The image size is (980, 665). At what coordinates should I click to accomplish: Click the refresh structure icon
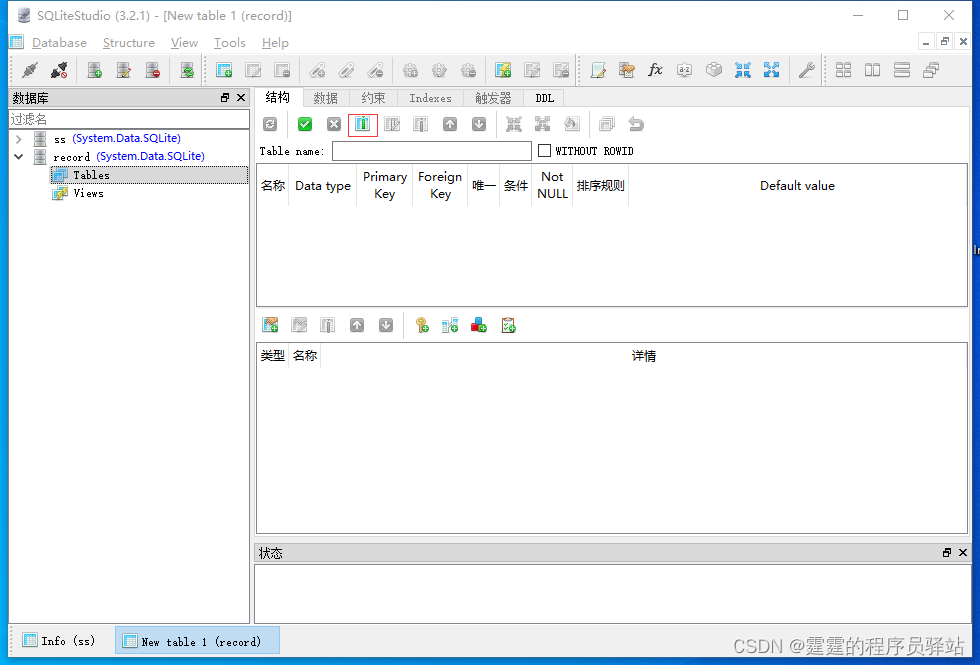click(x=270, y=124)
